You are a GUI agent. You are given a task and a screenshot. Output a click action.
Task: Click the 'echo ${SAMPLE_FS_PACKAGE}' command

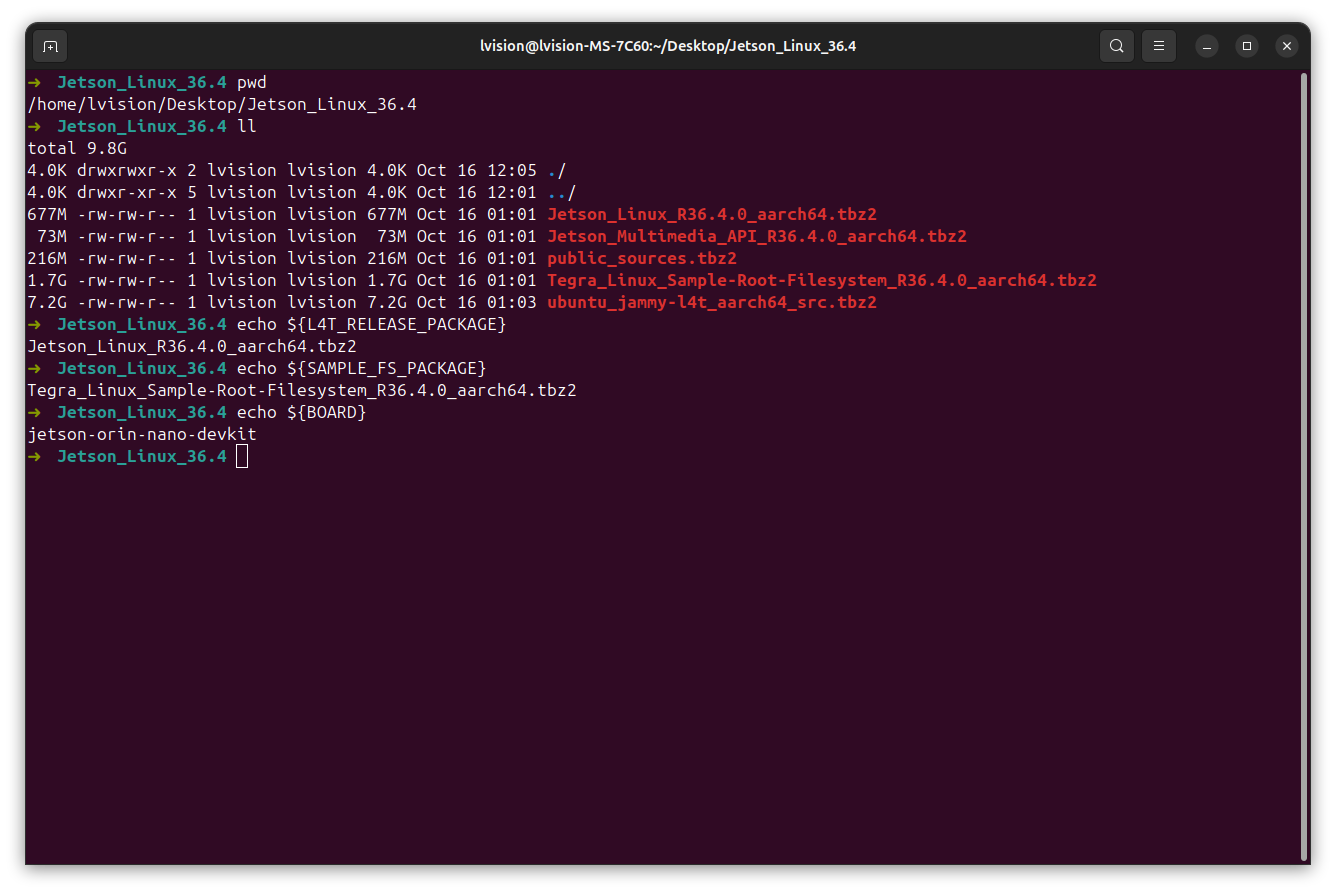(362, 368)
